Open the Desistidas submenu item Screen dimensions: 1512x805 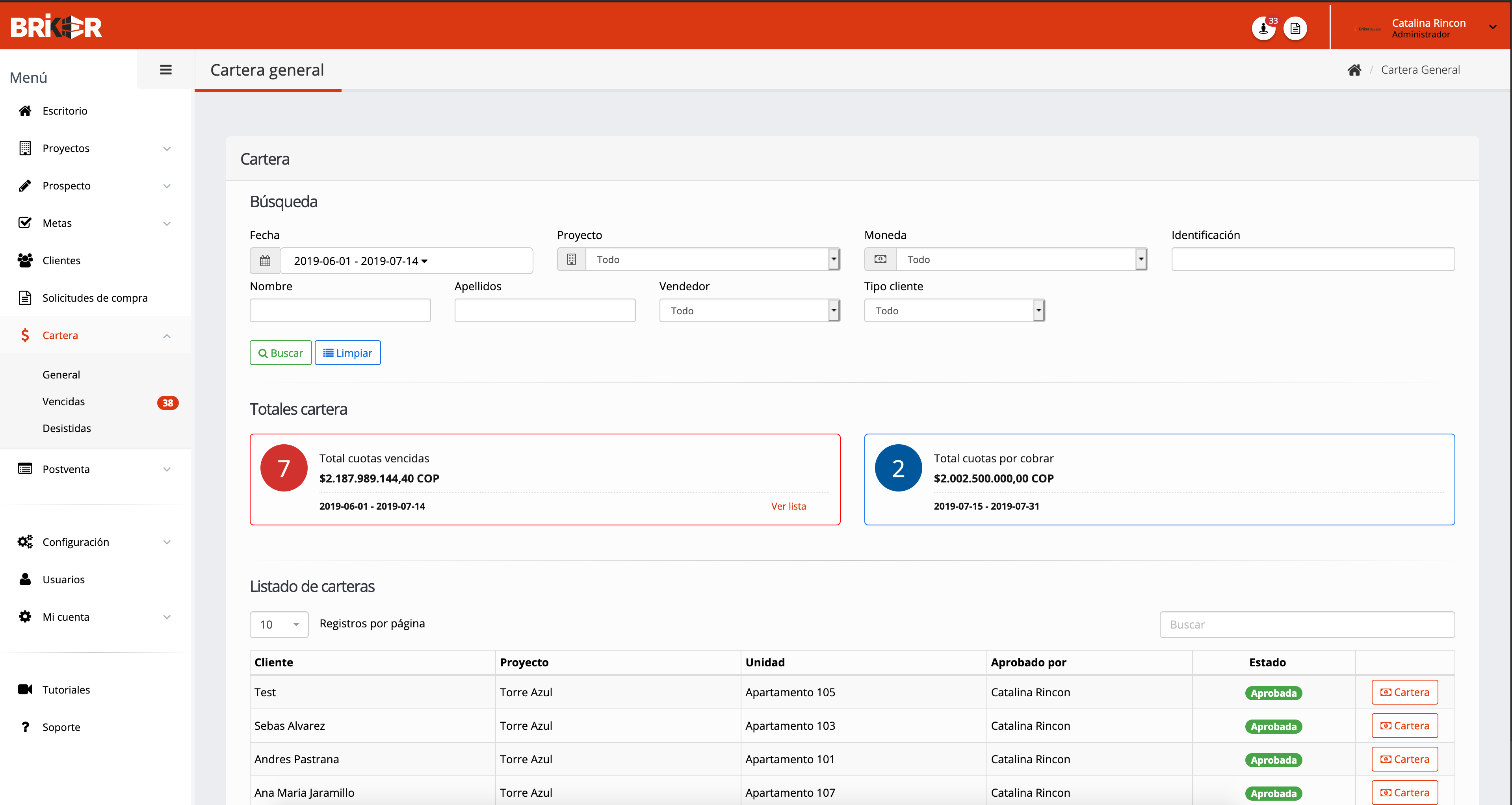[x=67, y=428]
